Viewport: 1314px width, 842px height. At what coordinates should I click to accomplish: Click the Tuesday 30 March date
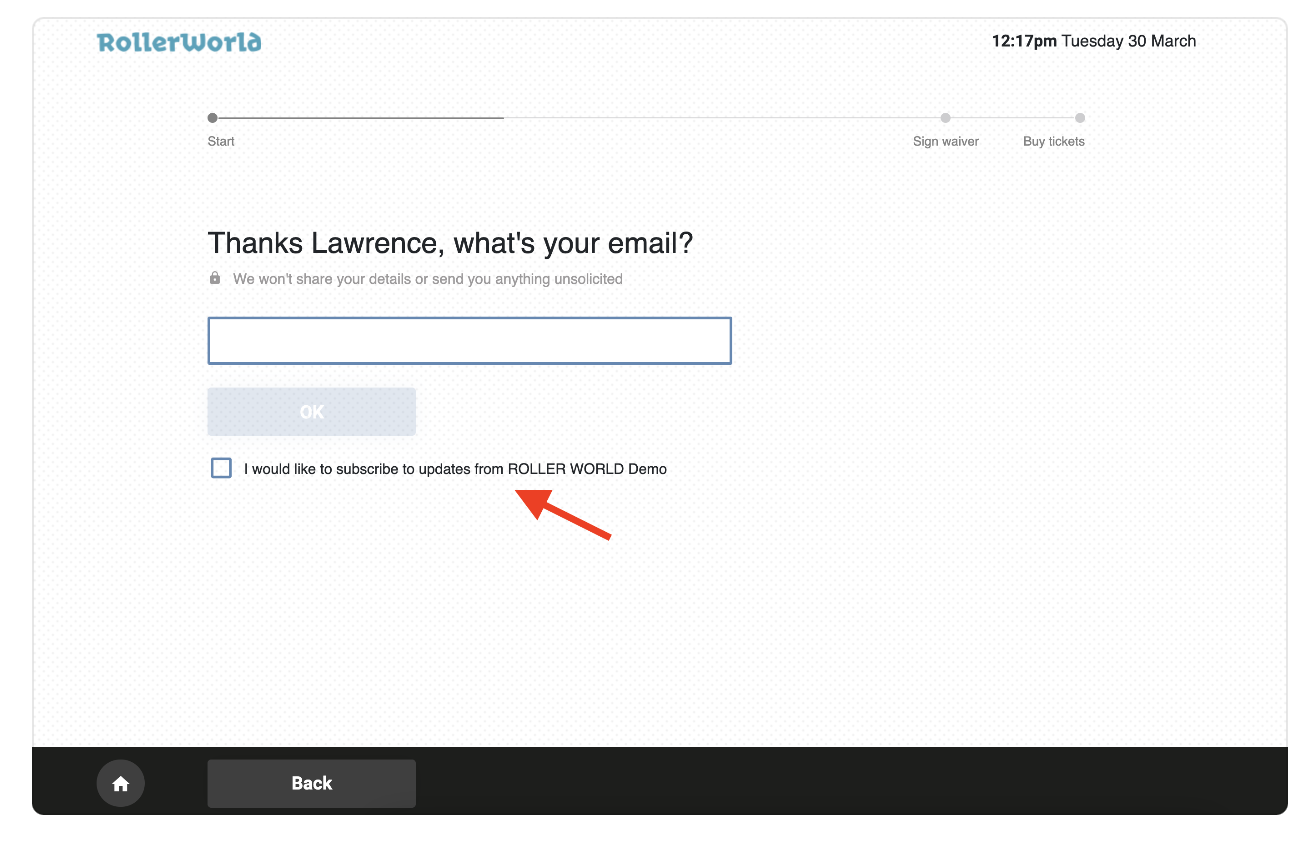pos(1129,41)
